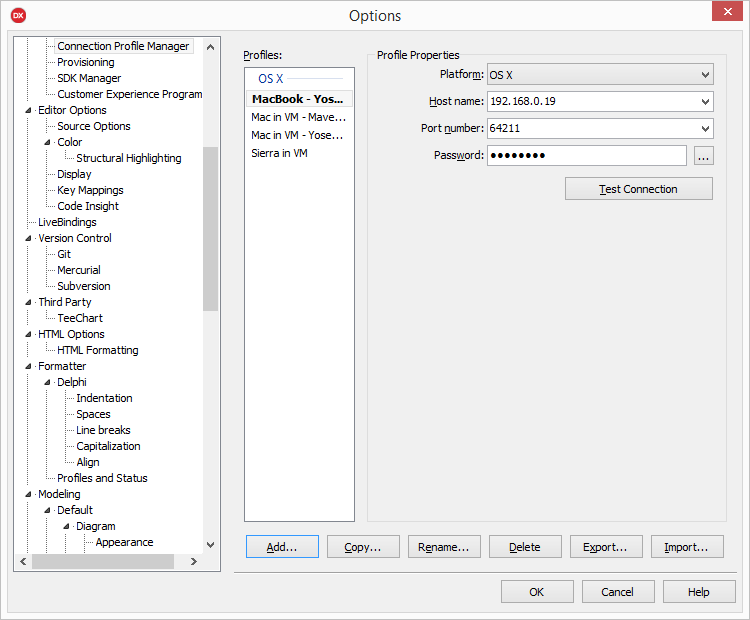The height and width of the screenshot is (620, 750).
Task: Open Key Mappings settings
Action: pyautogui.click(x=90, y=190)
